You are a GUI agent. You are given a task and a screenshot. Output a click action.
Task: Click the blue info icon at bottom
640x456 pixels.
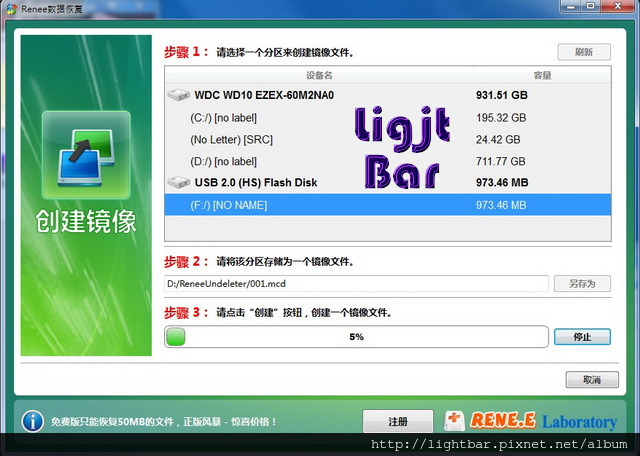(33, 421)
